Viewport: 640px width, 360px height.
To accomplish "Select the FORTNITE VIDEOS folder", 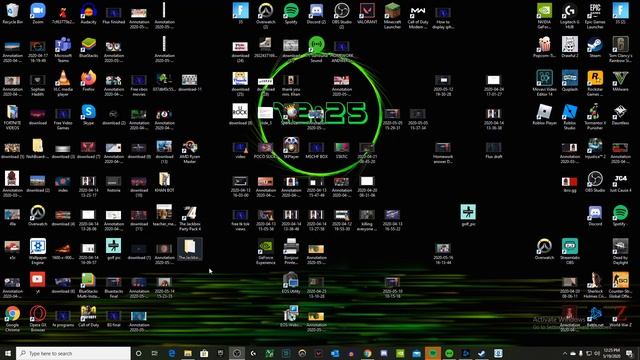I will (x=12, y=117).
